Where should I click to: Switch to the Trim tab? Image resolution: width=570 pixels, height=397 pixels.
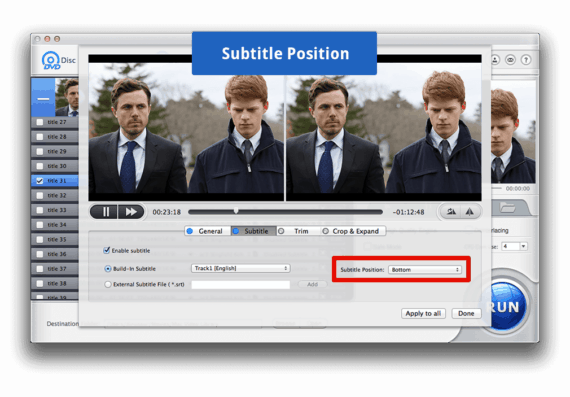pyautogui.click(x=298, y=231)
